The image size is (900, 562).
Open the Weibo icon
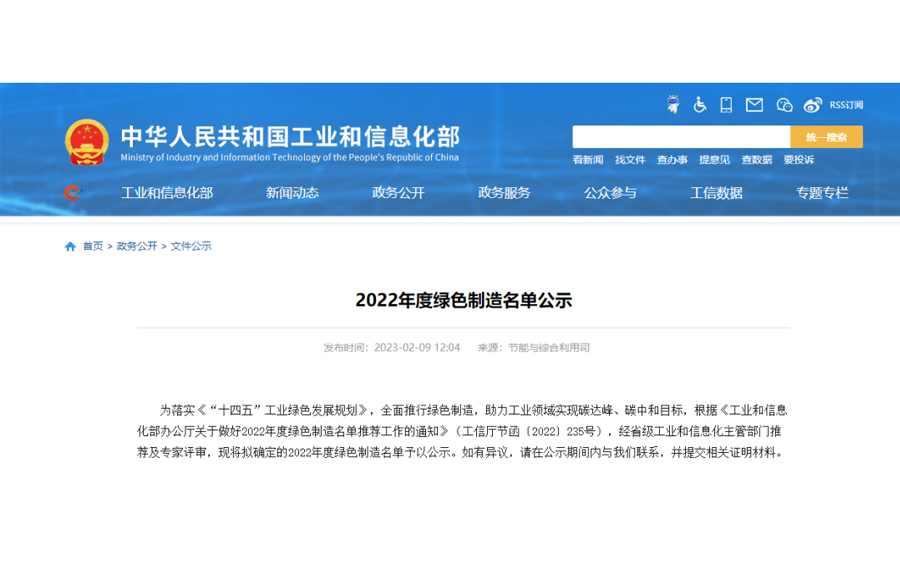(812, 105)
